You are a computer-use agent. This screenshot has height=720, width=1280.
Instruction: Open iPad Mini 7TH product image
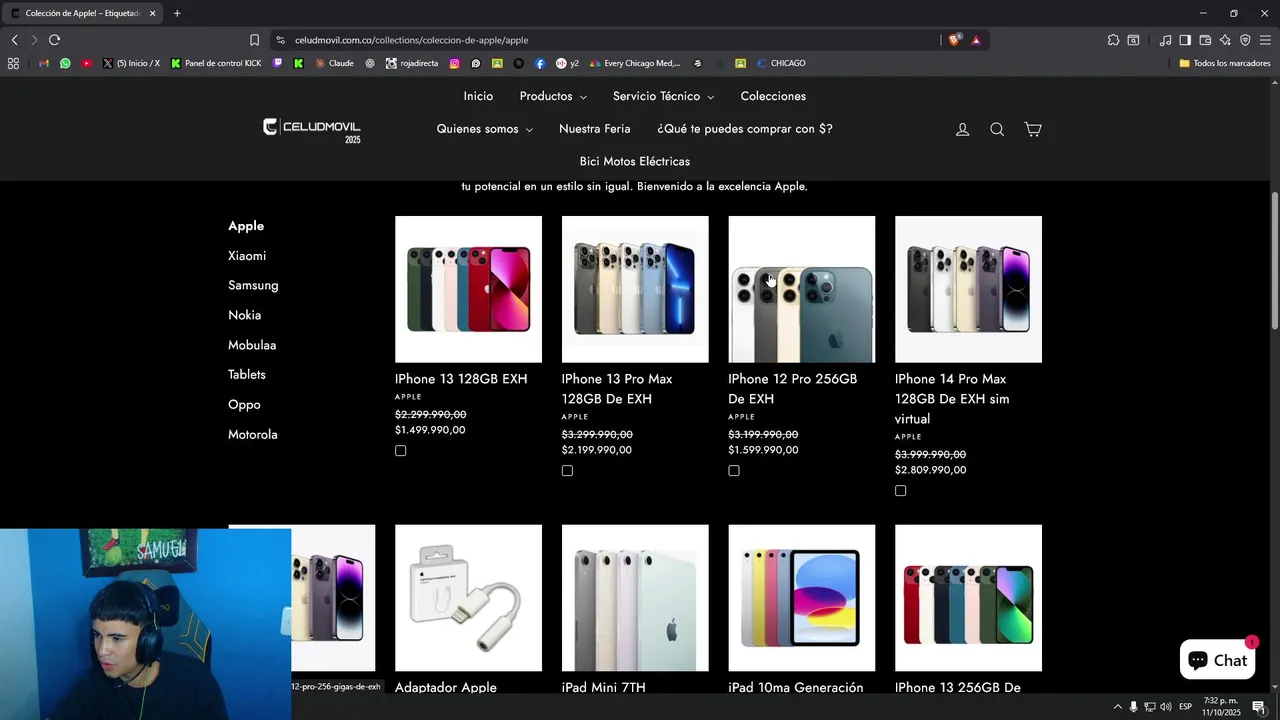pos(635,598)
